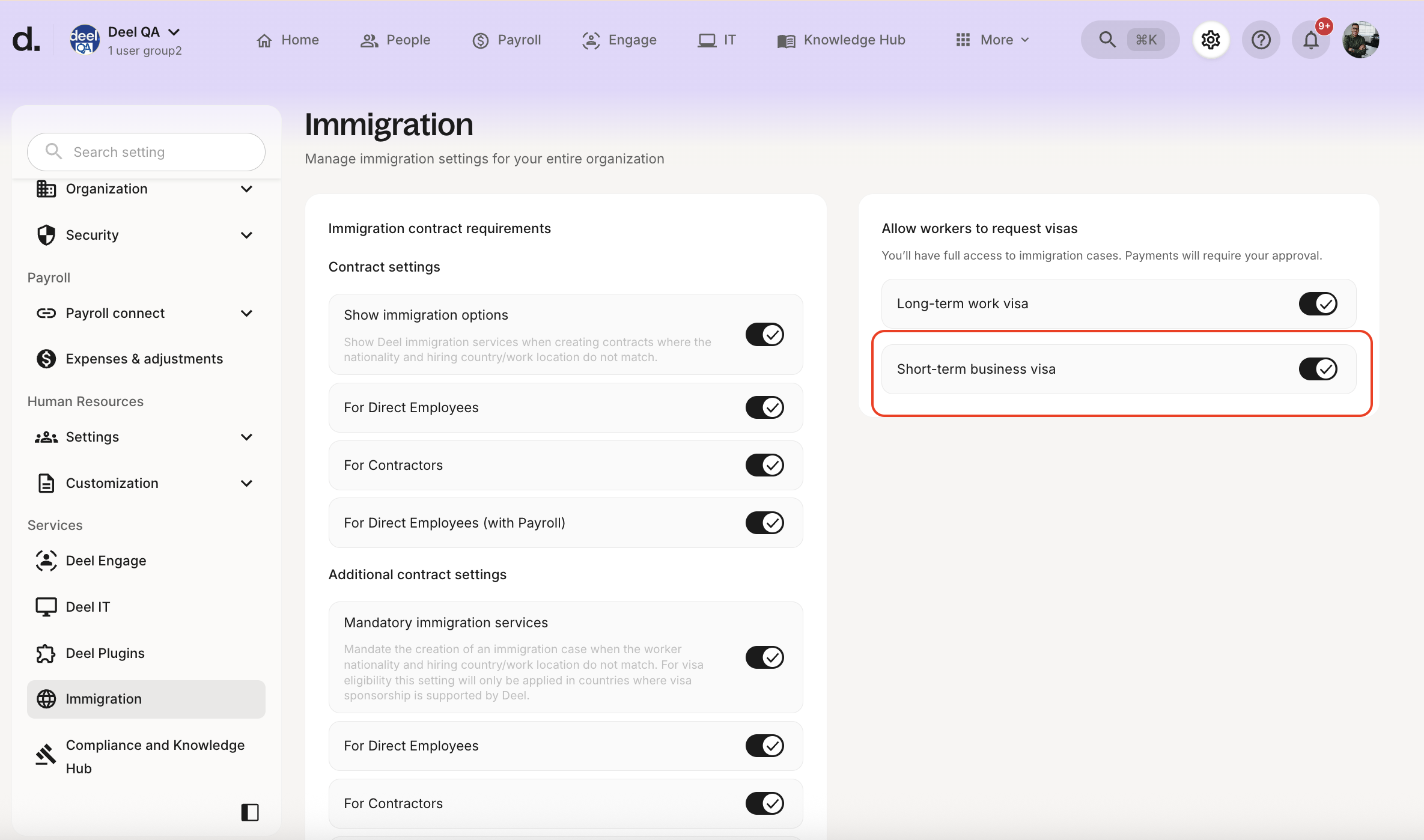The height and width of the screenshot is (840, 1424).
Task: Go to the People tab
Action: (395, 40)
